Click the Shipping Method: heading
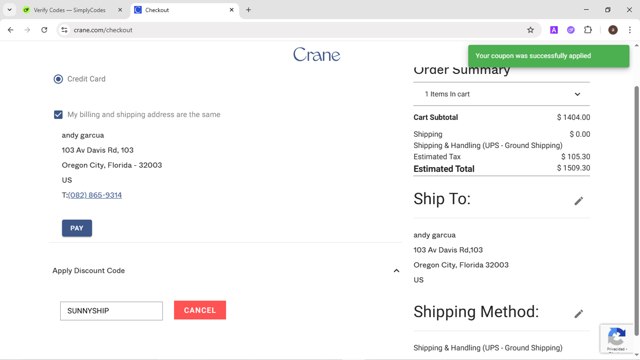640x360 pixels. [476, 312]
